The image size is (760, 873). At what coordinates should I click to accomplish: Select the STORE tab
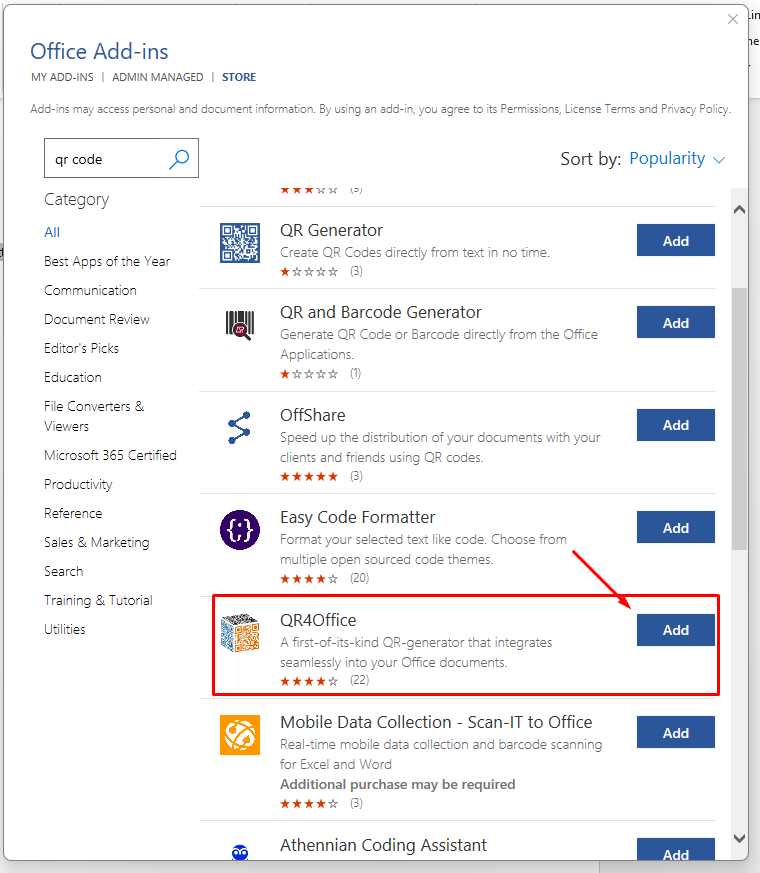click(x=239, y=77)
